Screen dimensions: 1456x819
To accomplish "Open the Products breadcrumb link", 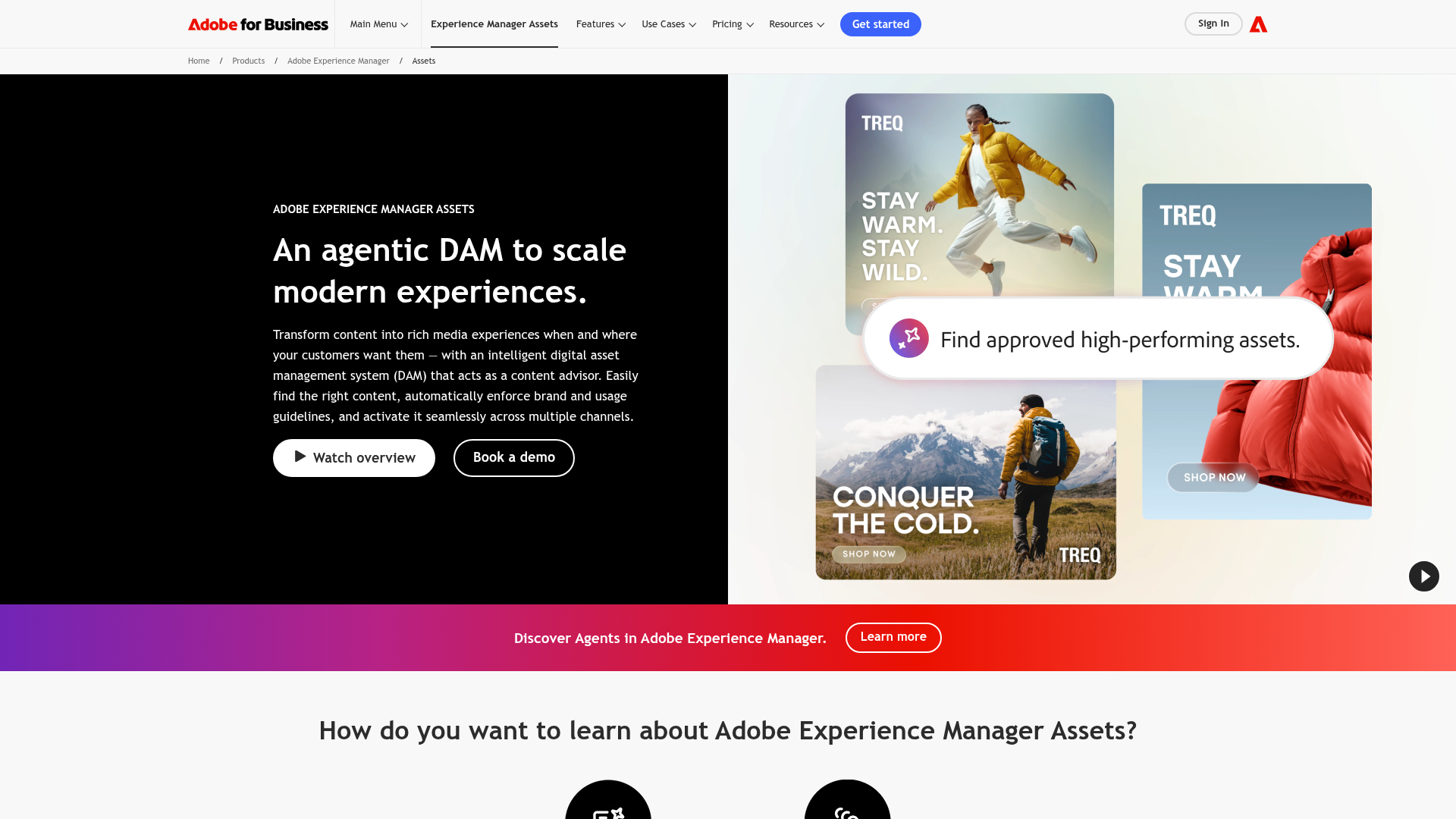I will 248,61.
